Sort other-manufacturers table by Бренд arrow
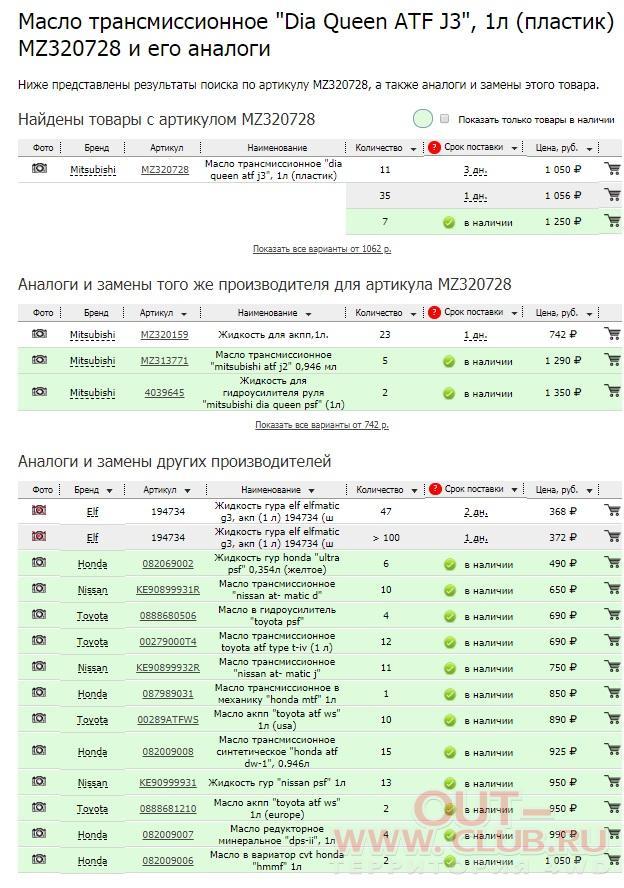The image size is (624, 888). (109, 490)
